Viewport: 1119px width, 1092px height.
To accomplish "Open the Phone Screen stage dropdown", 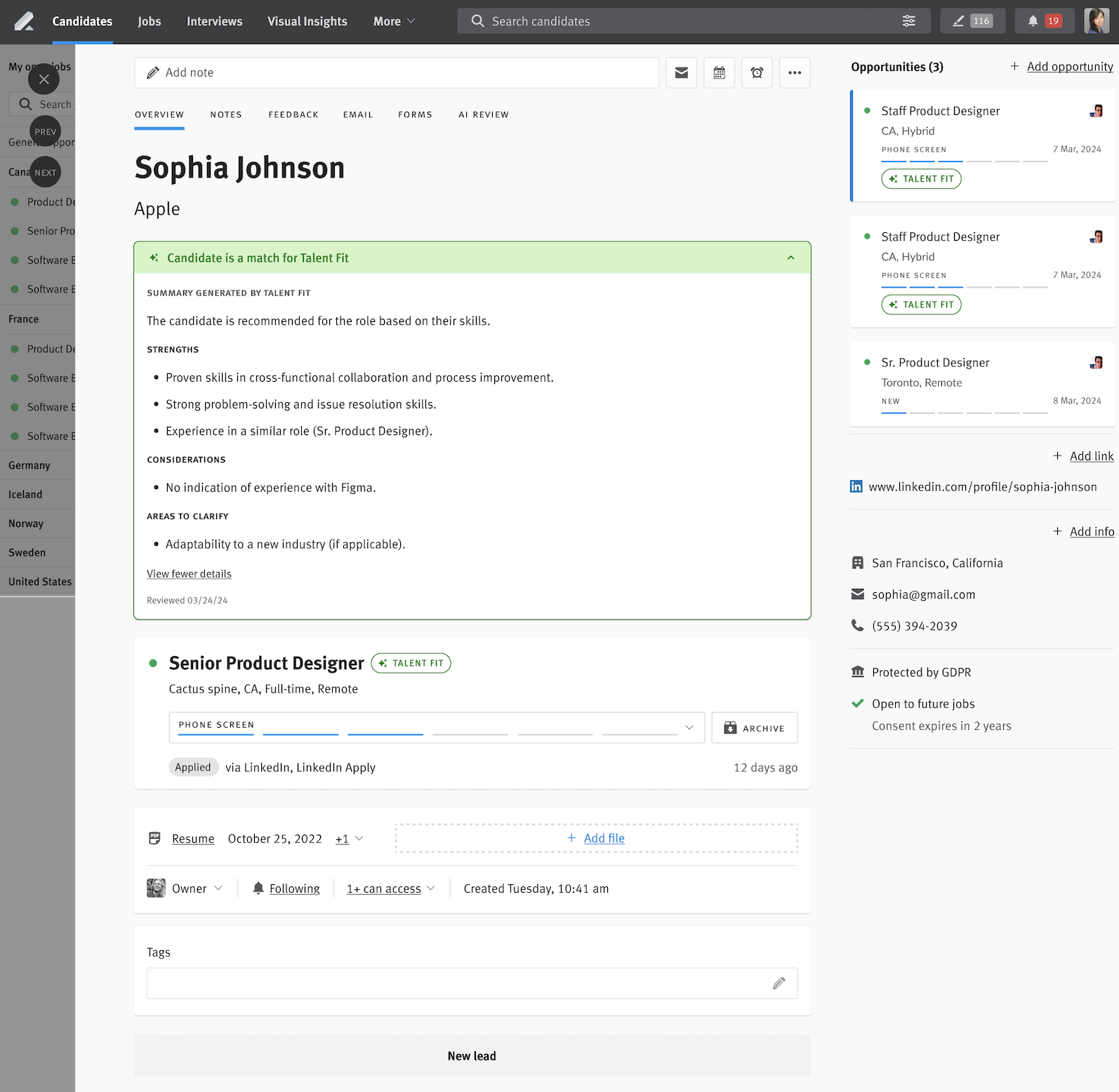I will click(437, 728).
